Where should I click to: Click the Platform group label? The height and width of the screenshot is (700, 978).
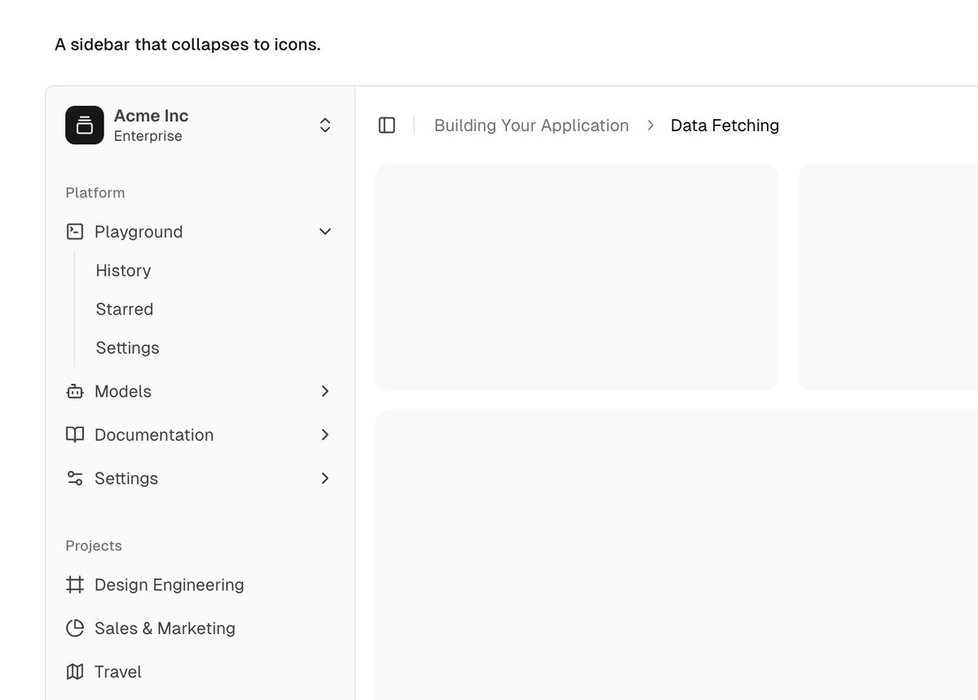(x=95, y=193)
